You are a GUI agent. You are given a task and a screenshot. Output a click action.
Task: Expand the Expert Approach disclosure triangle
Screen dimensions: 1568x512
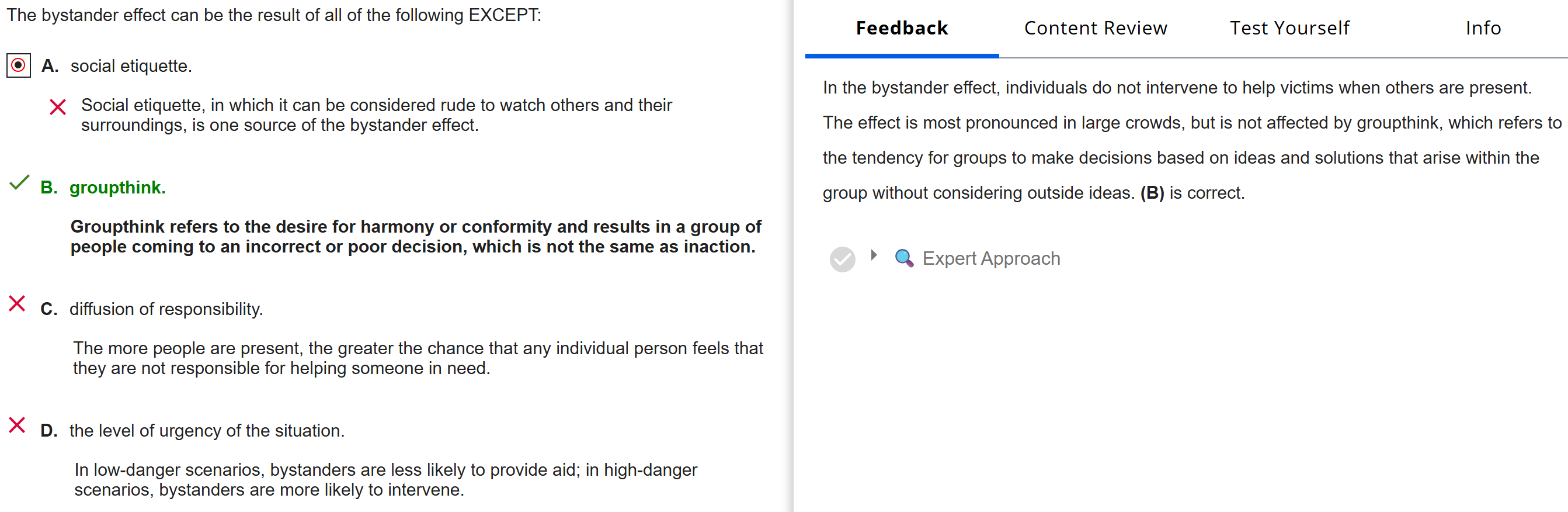(874, 255)
